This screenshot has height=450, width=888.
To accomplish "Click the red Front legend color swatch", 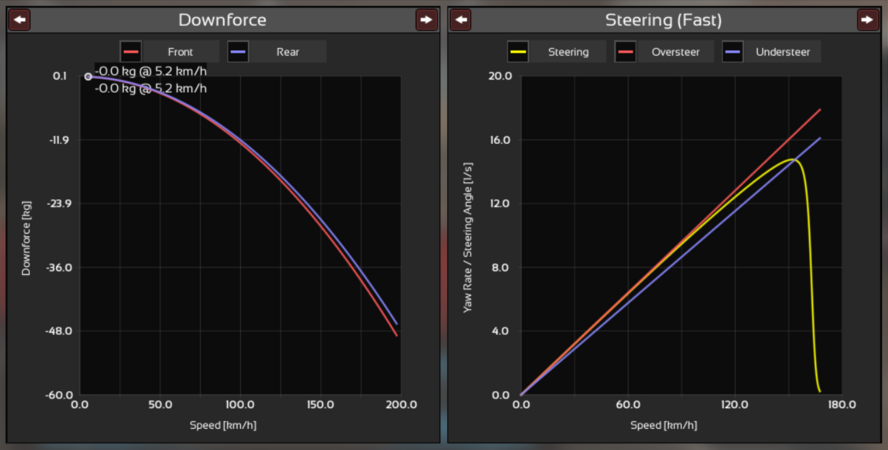I will pos(131,52).
